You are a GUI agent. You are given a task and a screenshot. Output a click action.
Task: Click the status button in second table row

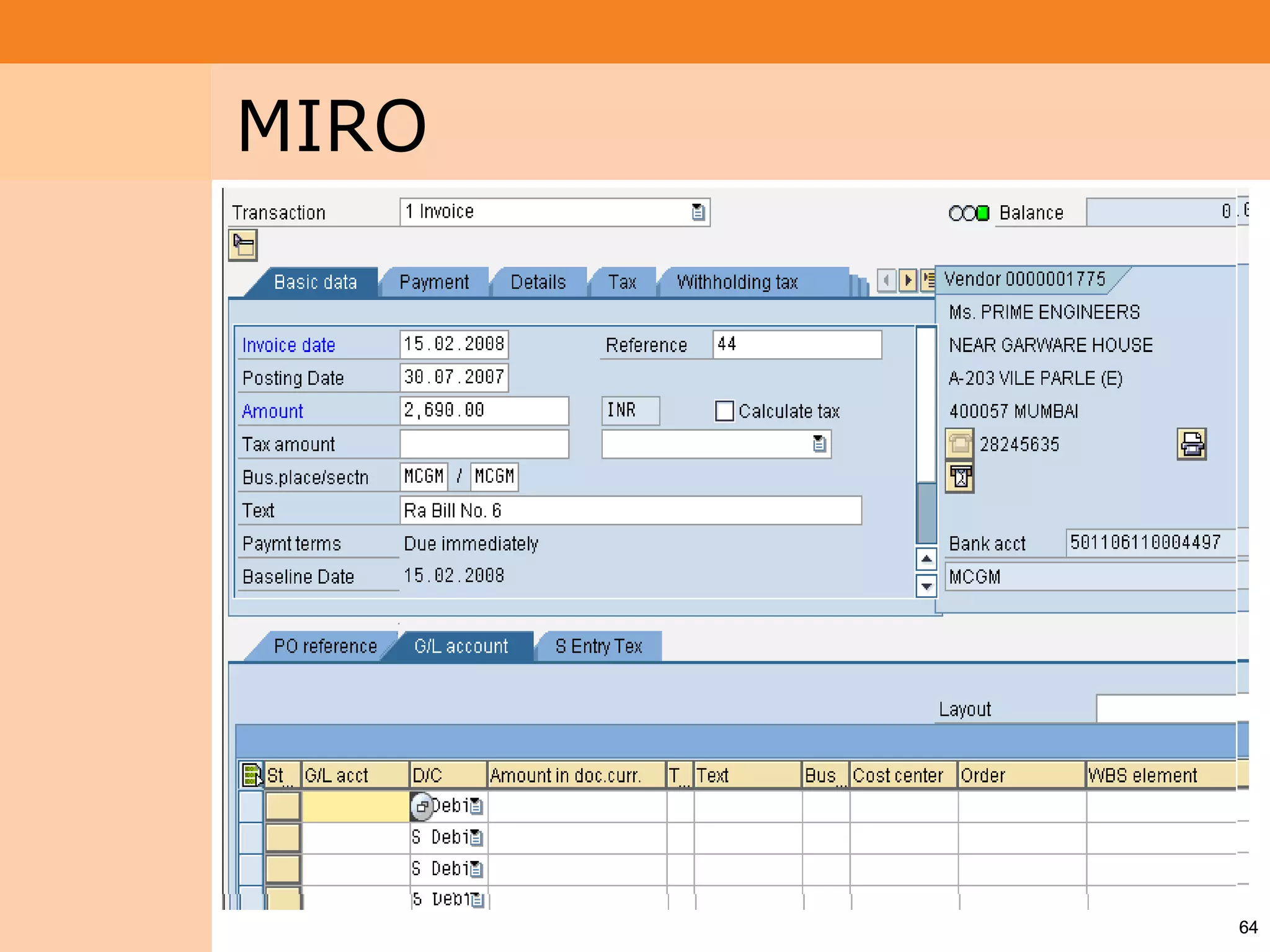[x=283, y=838]
